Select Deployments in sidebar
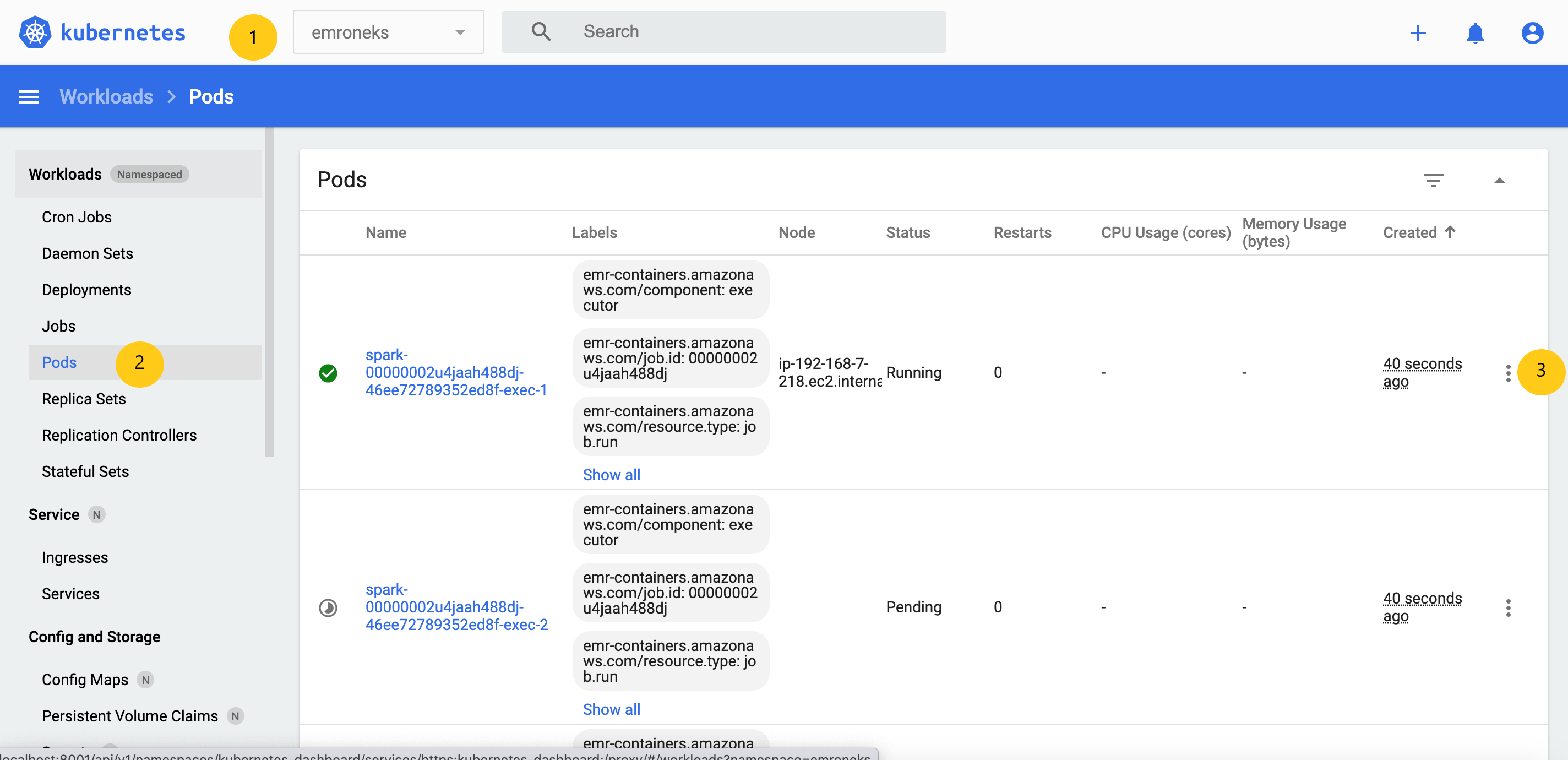This screenshot has height=760, width=1568. pyautogui.click(x=86, y=290)
